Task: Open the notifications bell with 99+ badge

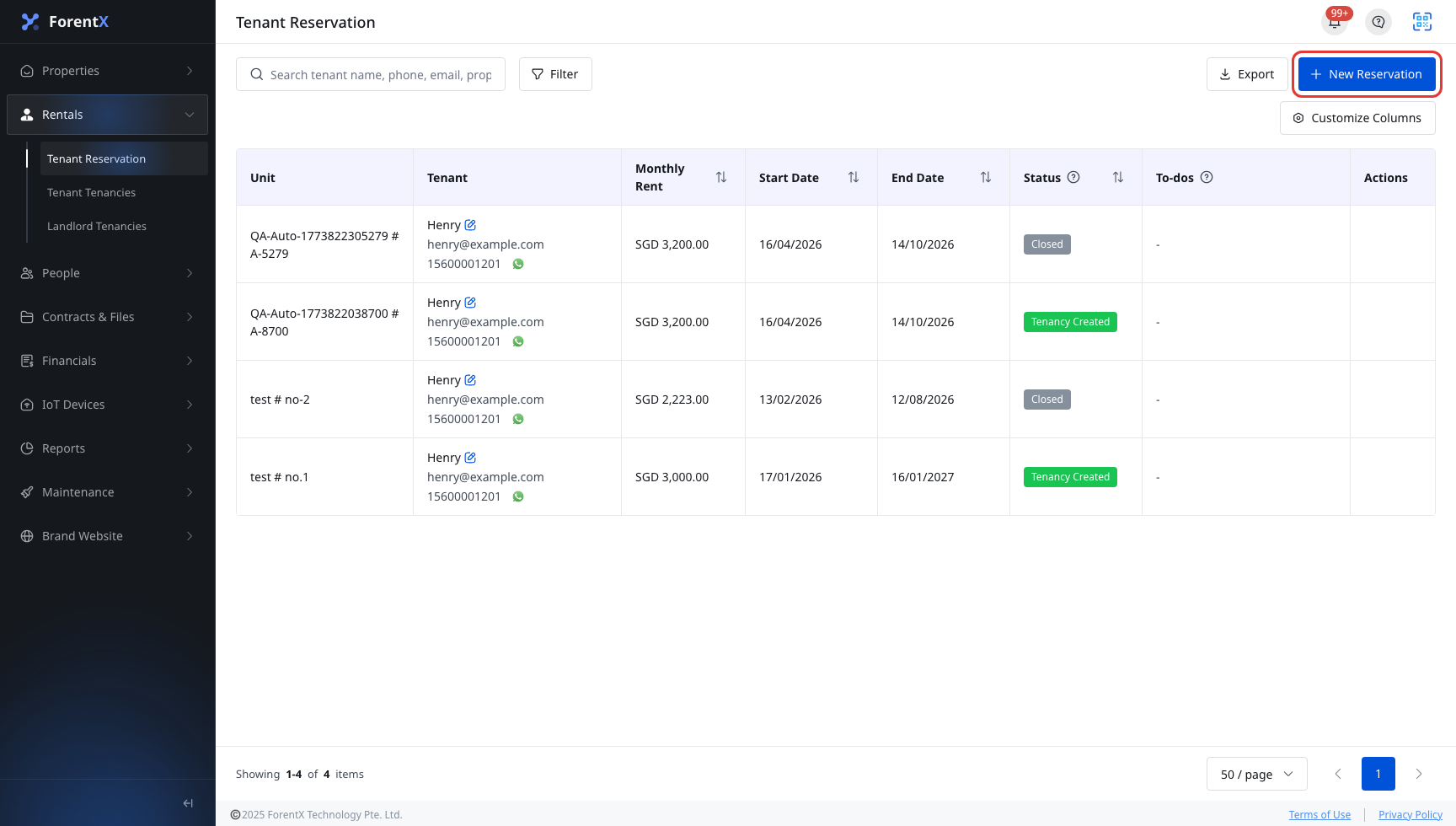Action: [1335, 22]
